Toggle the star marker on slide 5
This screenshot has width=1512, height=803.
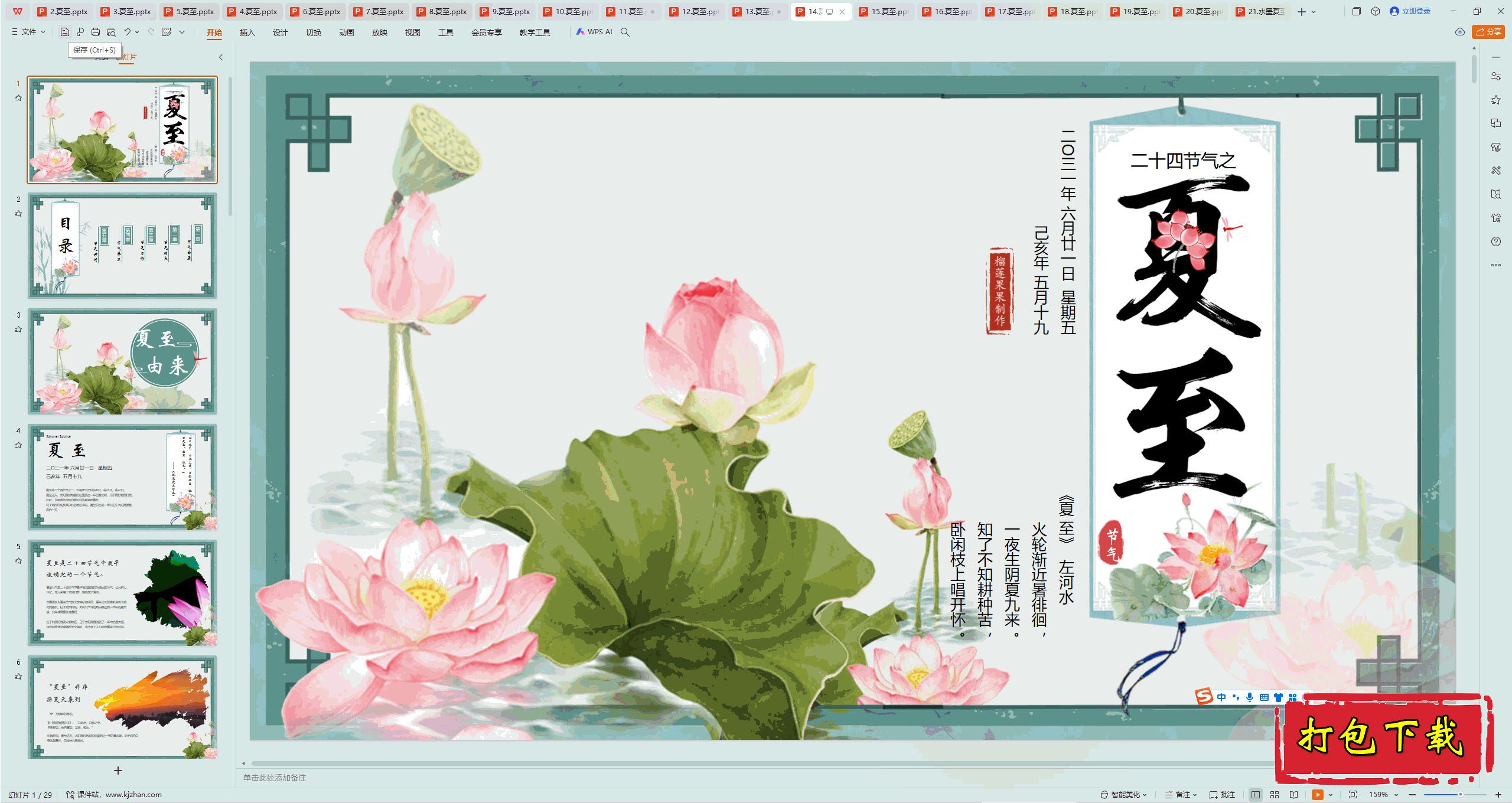pyautogui.click(x=18, y=561)
